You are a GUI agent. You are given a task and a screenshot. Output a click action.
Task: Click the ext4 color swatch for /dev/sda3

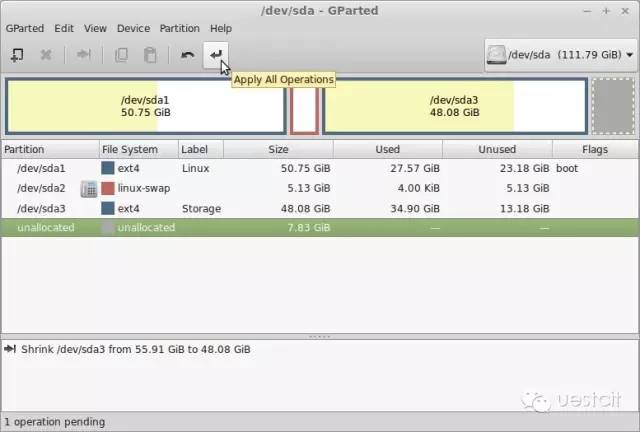pos(108,208)
